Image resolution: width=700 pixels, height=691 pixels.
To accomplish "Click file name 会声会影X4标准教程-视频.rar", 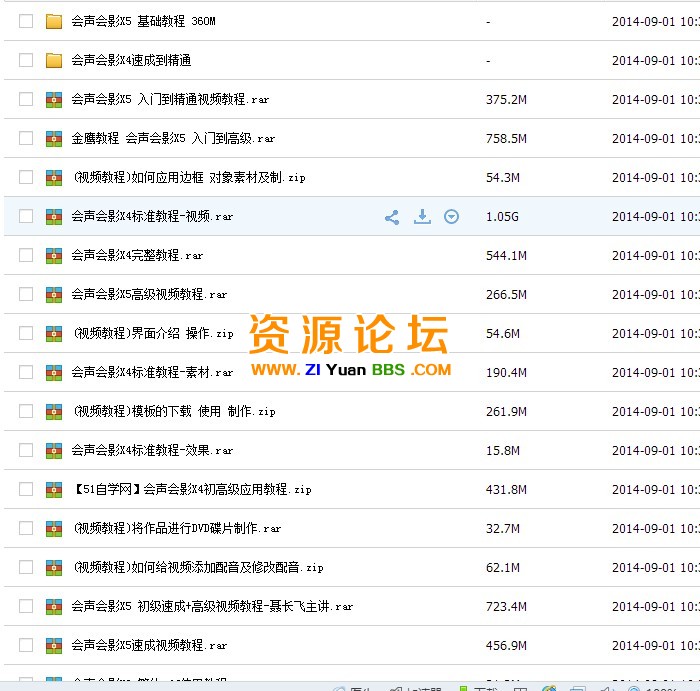I will [x=152, y=216].
